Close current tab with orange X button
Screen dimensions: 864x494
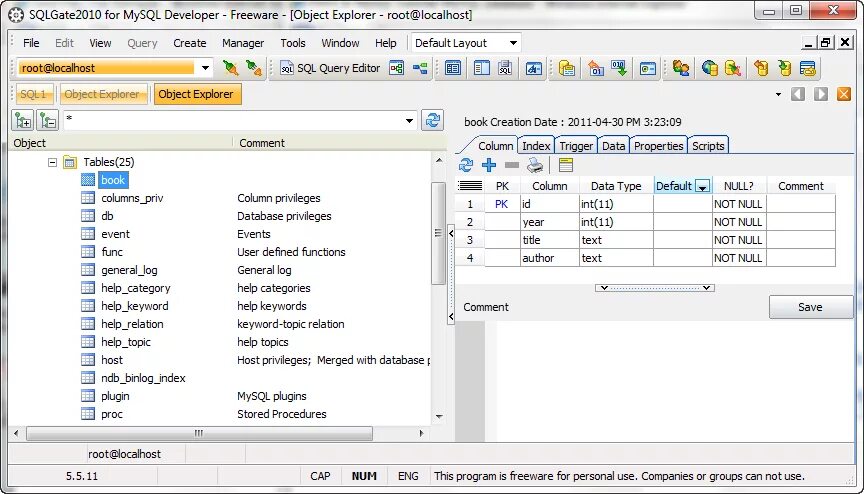click(844, 94)
